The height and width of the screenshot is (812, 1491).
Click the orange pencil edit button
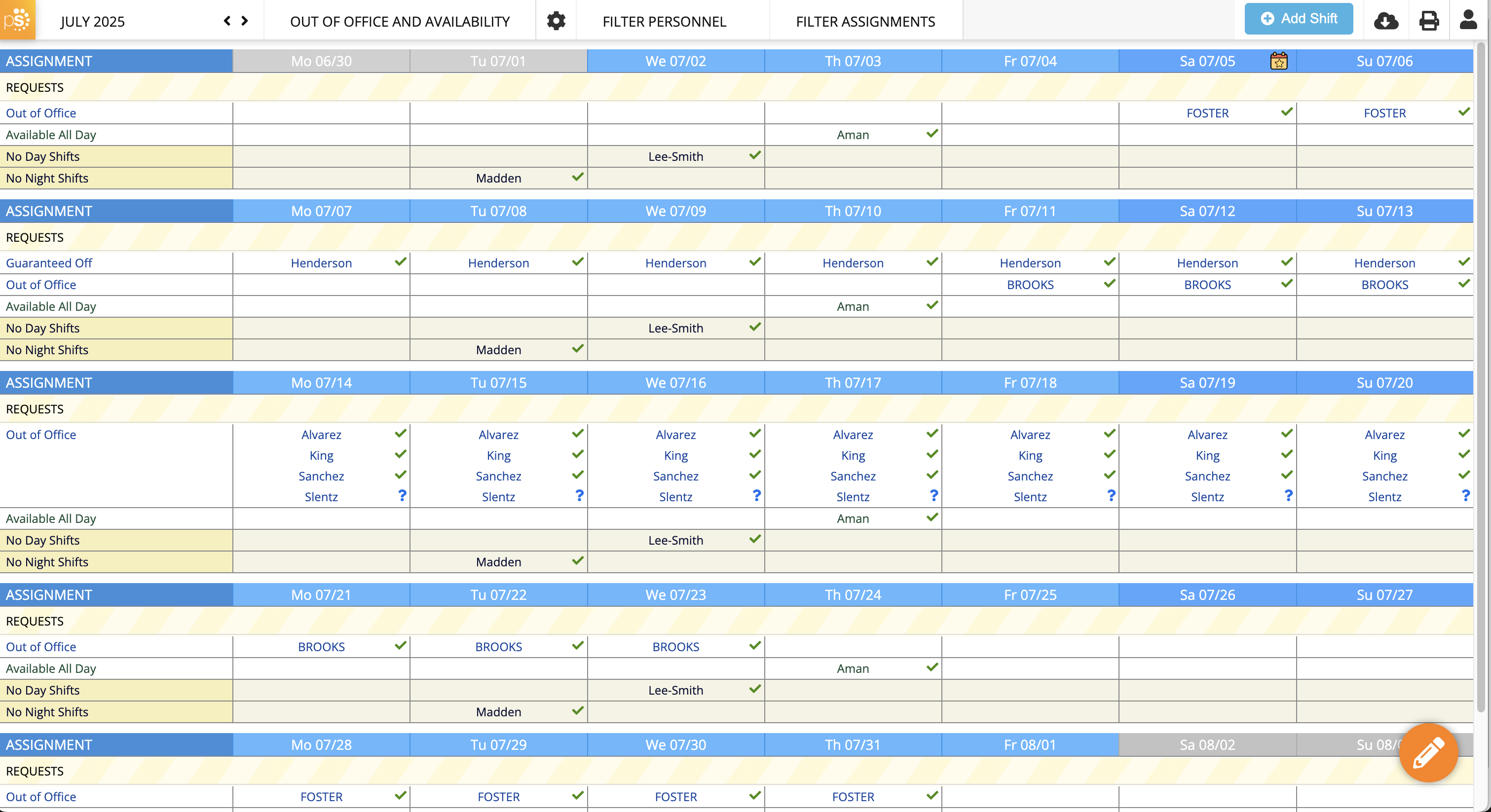[x=1428, y=752]
